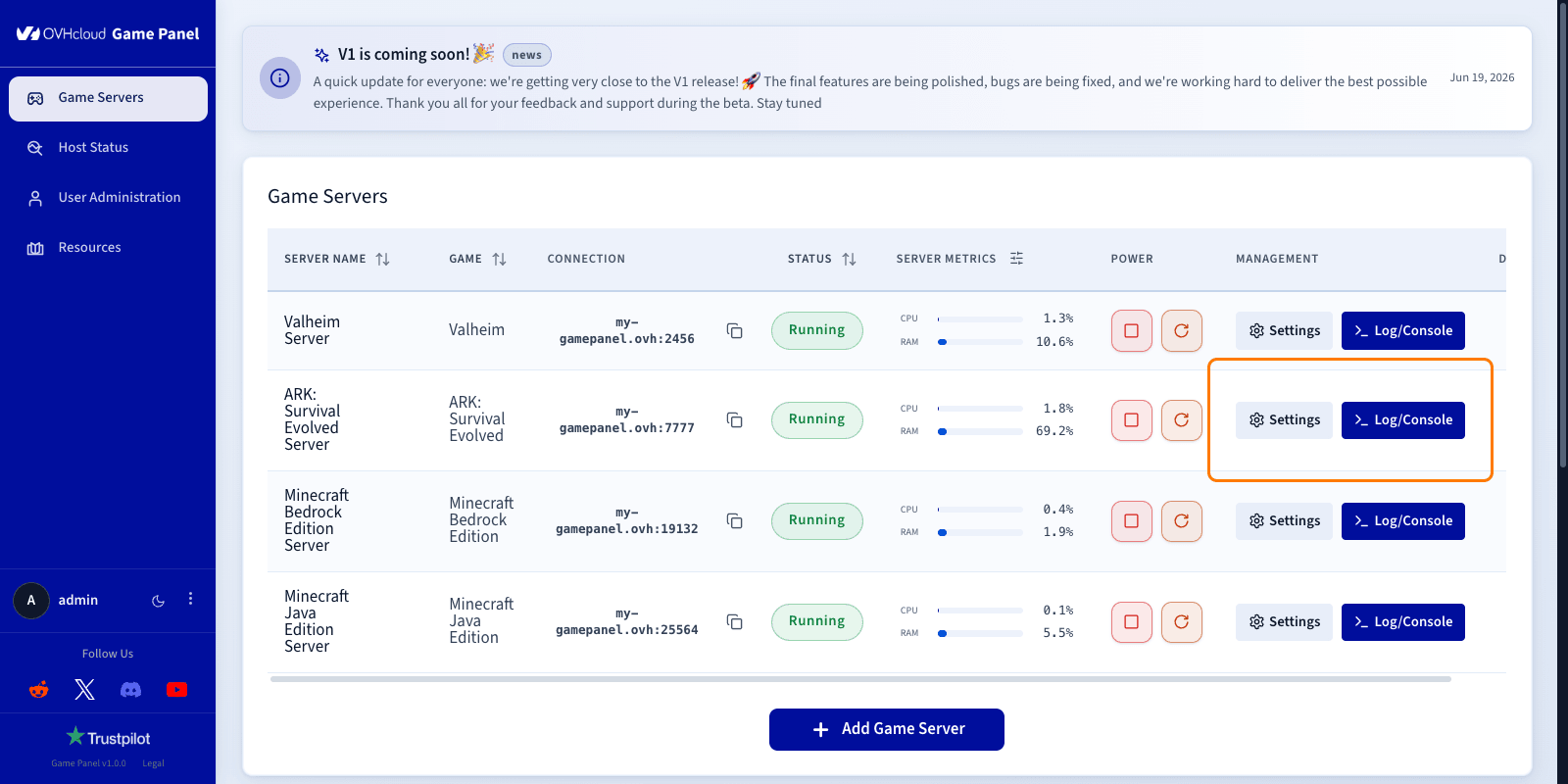
Task: Click the Valheim RAM usage bar
Action: click(980, 342)
